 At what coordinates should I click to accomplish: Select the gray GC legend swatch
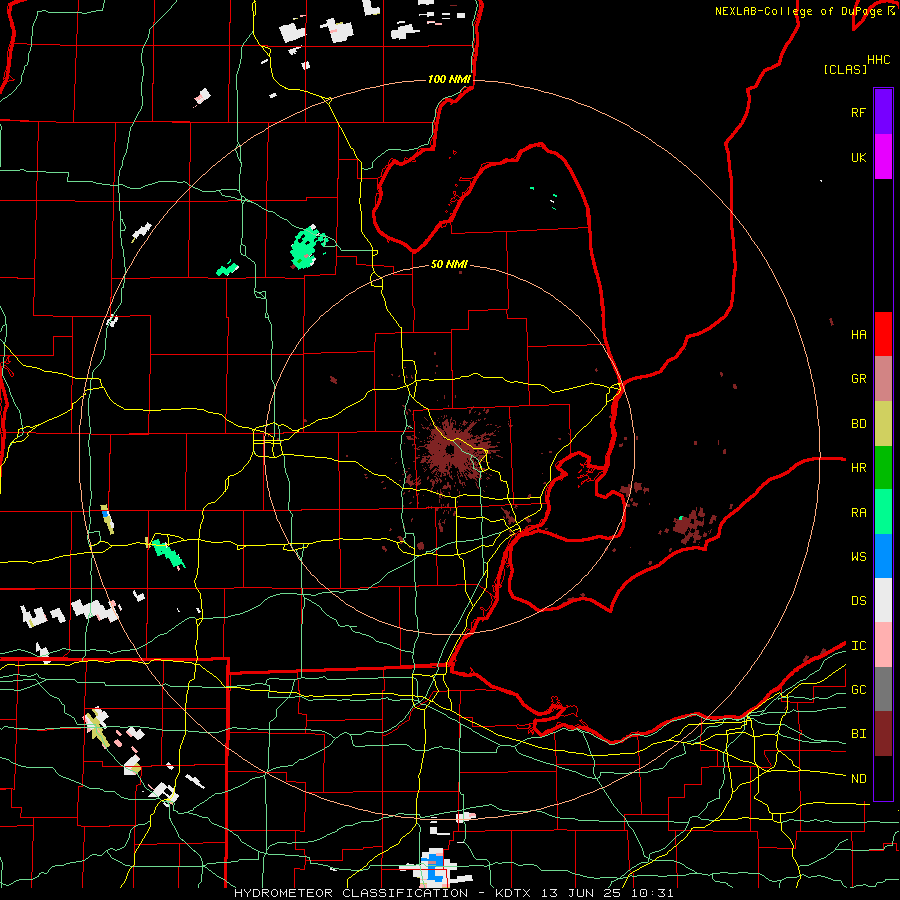pyautogui.click(x=883, y=689)
